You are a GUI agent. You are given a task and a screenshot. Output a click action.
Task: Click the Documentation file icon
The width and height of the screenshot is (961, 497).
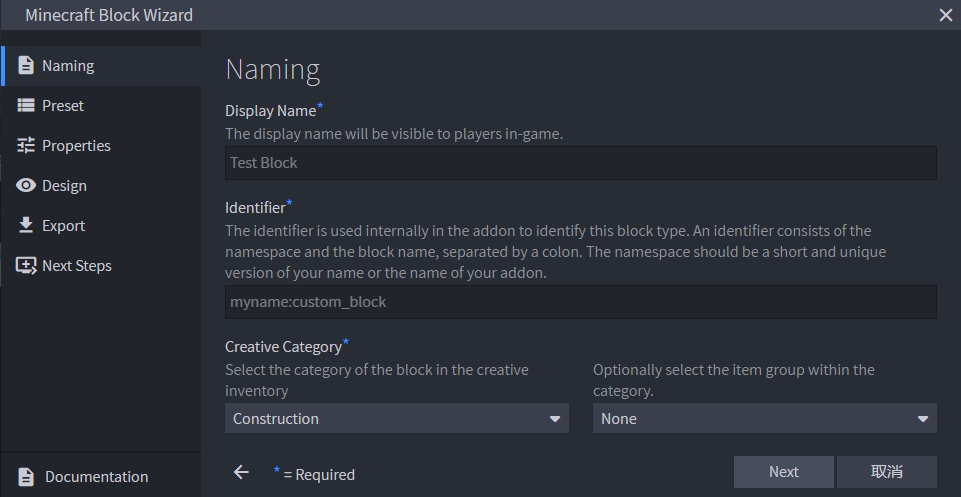click(x=26, y=476)
